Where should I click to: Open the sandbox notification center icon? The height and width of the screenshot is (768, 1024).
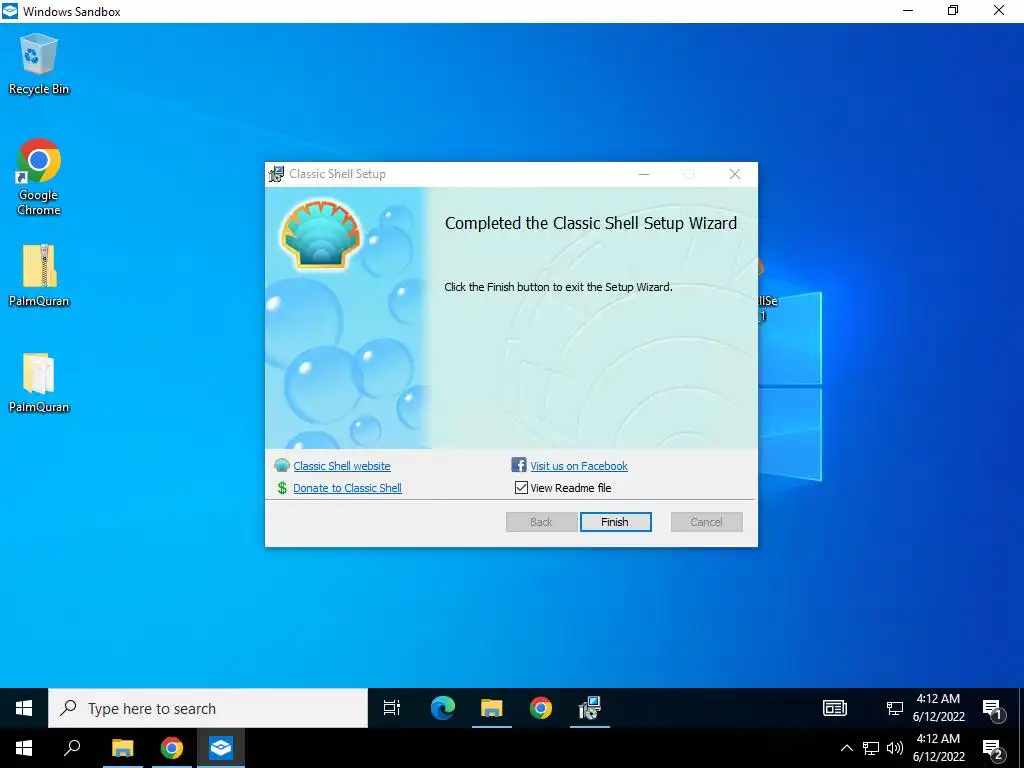point(993,709)
